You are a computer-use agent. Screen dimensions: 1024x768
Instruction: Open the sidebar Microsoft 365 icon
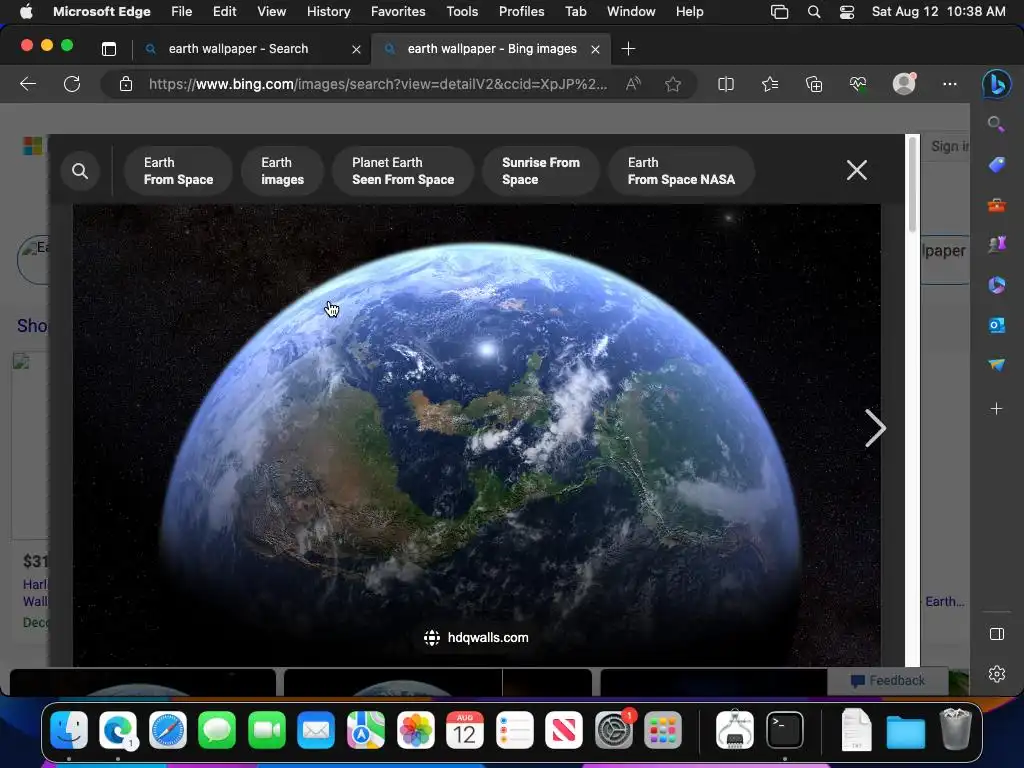tap(996, 285)
